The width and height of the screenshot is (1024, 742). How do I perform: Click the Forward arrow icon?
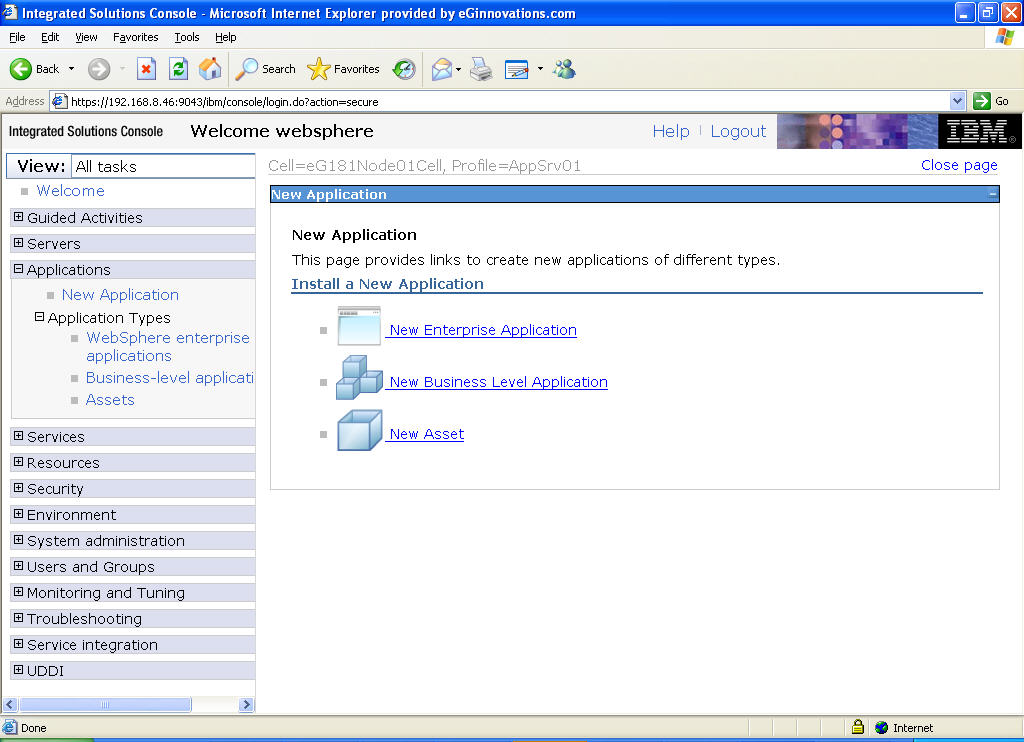pos(99,69)
